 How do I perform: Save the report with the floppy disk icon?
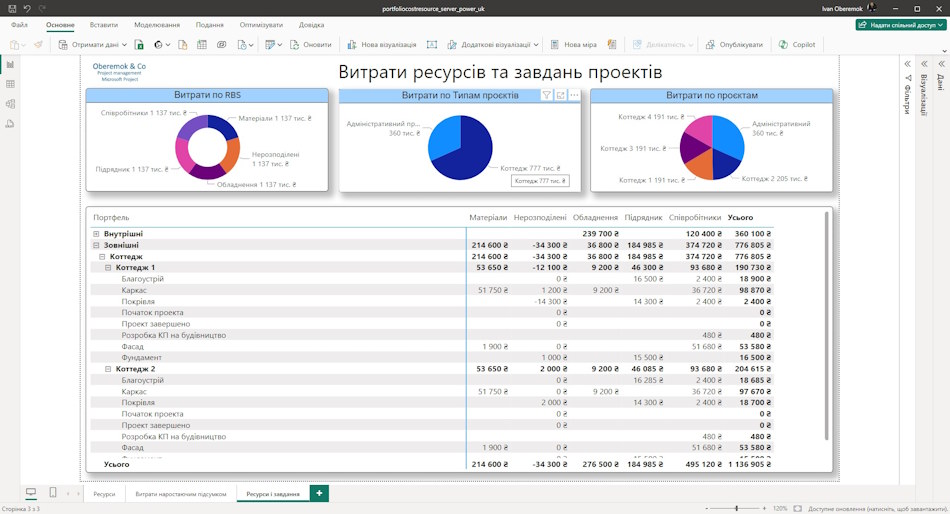[x=12, y=8]
